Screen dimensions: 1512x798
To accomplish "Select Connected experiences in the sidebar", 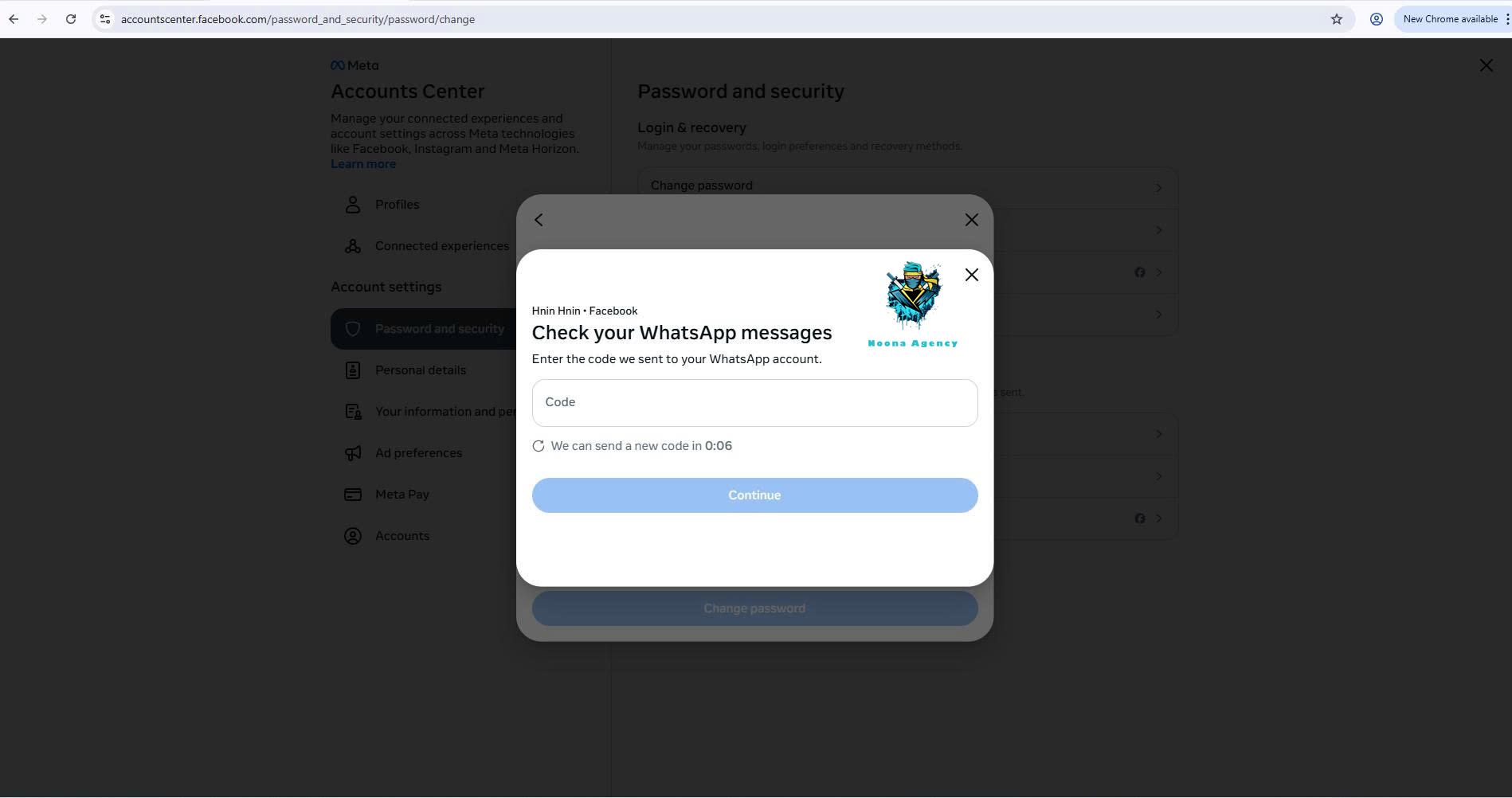I will 424,246.
